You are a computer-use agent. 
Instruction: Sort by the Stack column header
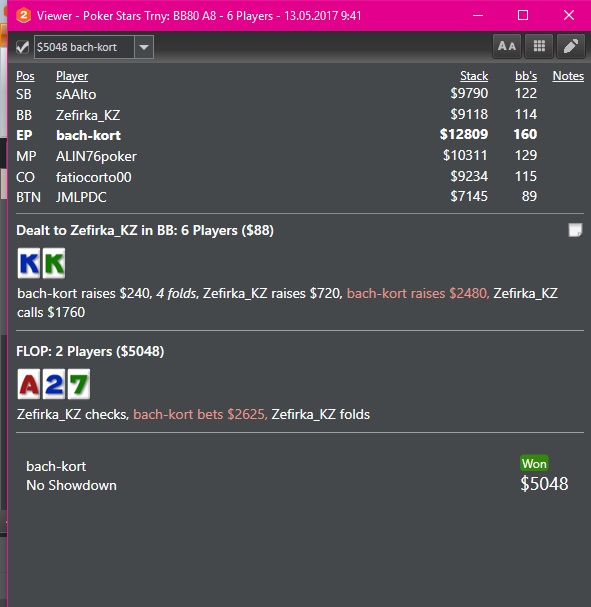tap(474, 76)
